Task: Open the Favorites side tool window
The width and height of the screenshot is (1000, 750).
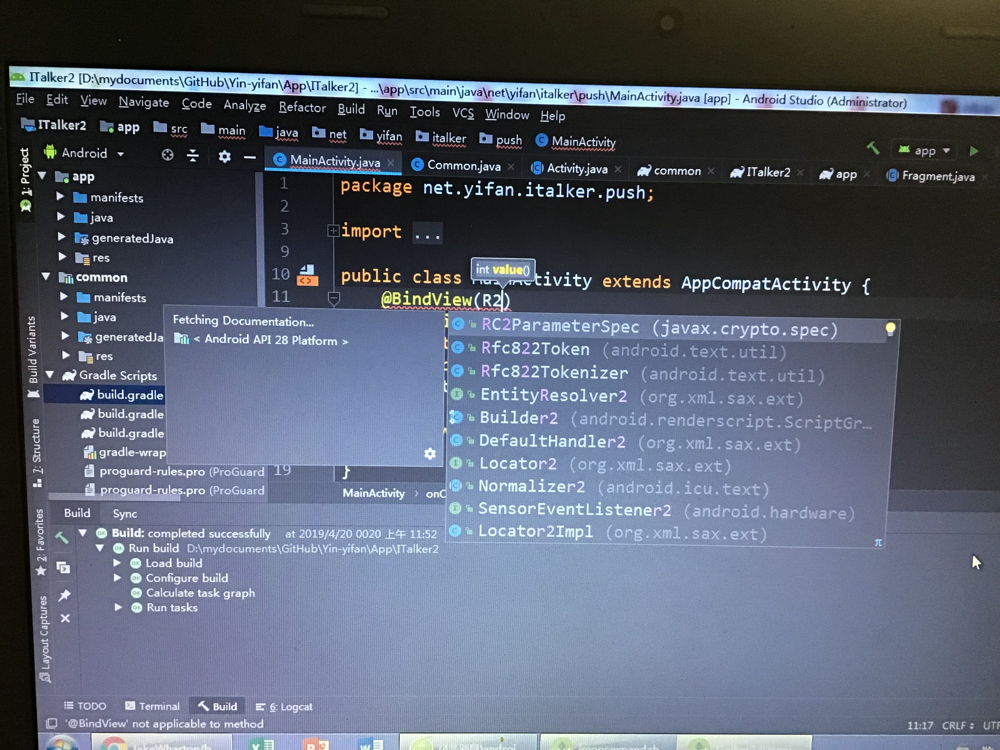Action: 40,542
